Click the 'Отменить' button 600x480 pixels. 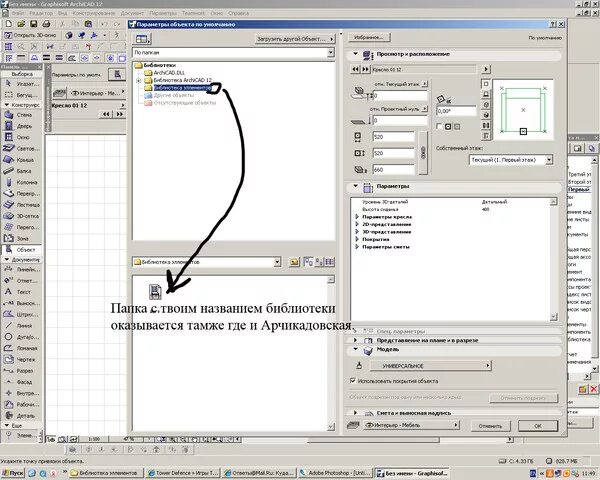coord(490,426)
